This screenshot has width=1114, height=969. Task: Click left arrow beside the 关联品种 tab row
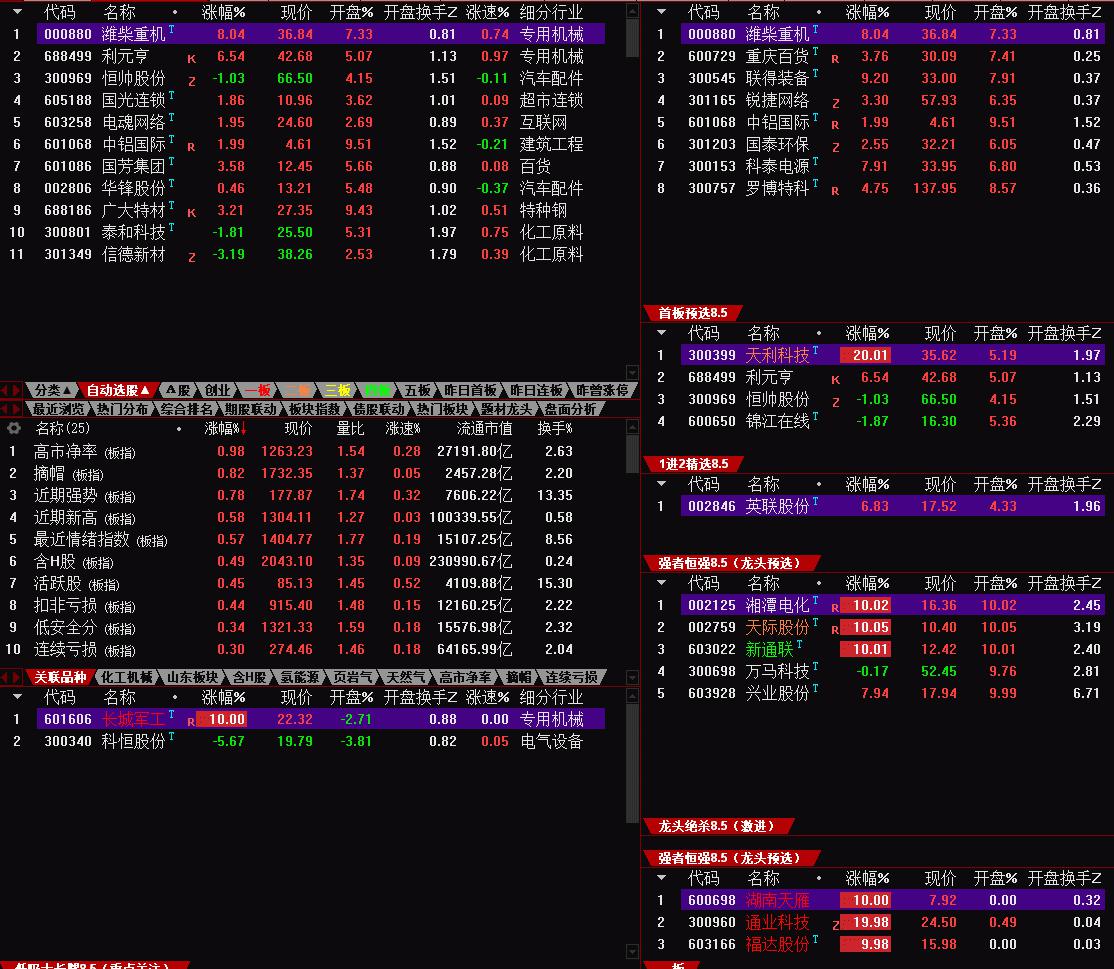click(x=5, y=677)
